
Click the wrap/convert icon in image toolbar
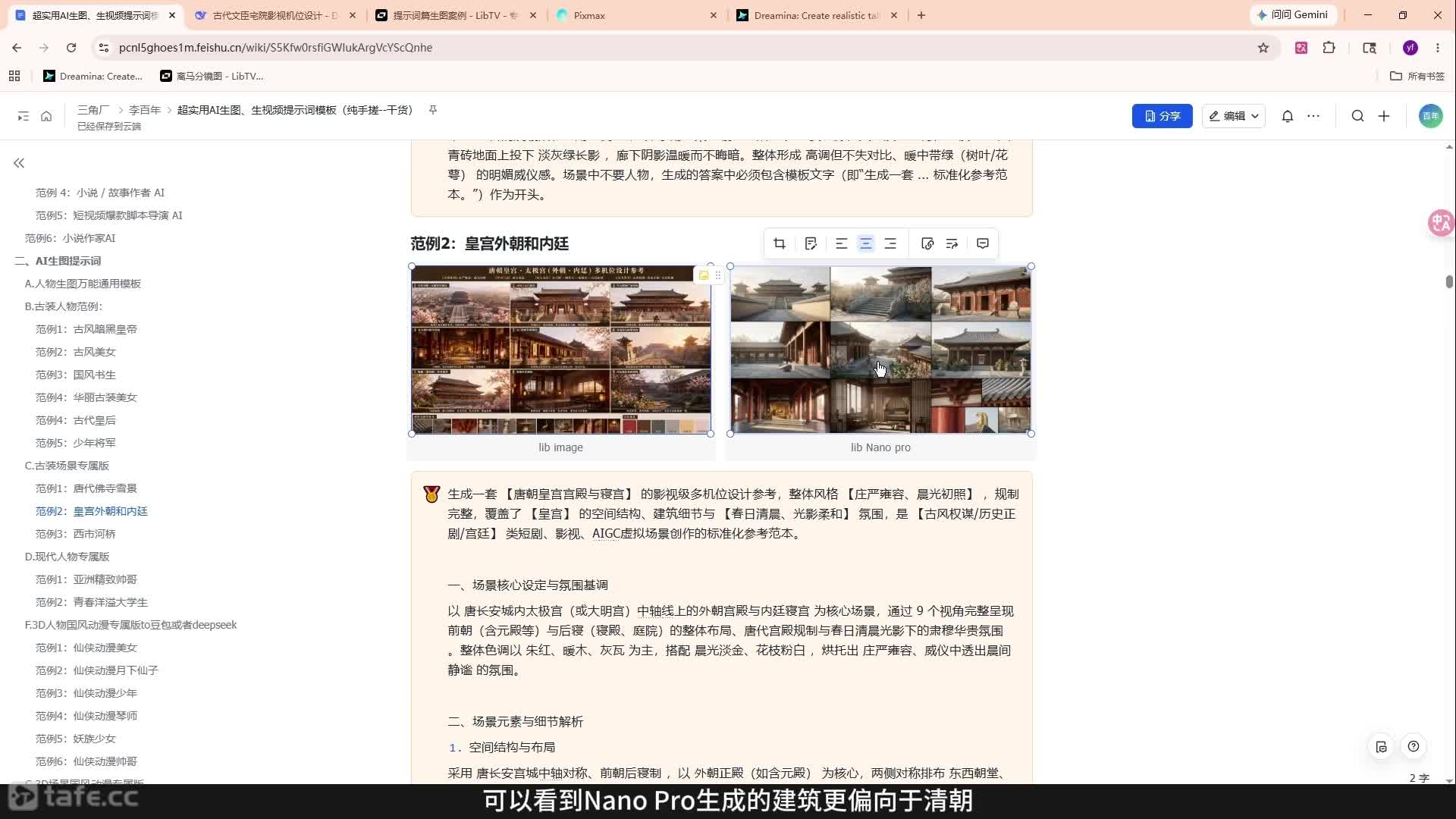(x=952, y=243)
